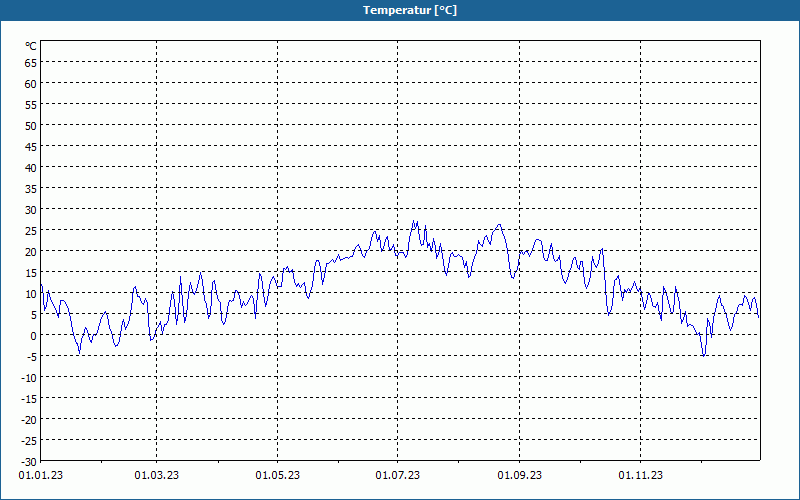Click the 30 value on temperature axis
Viewport: 800px width, 500px height.
(x=31, y=210)
